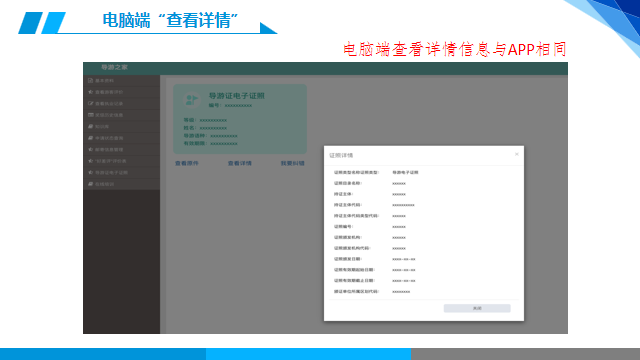Click the 证照有效期起始日期 label

coord(354,270)
